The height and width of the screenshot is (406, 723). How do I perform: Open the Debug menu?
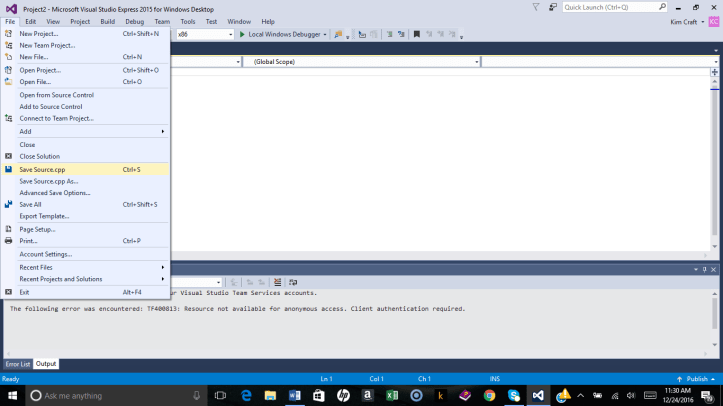135,22
